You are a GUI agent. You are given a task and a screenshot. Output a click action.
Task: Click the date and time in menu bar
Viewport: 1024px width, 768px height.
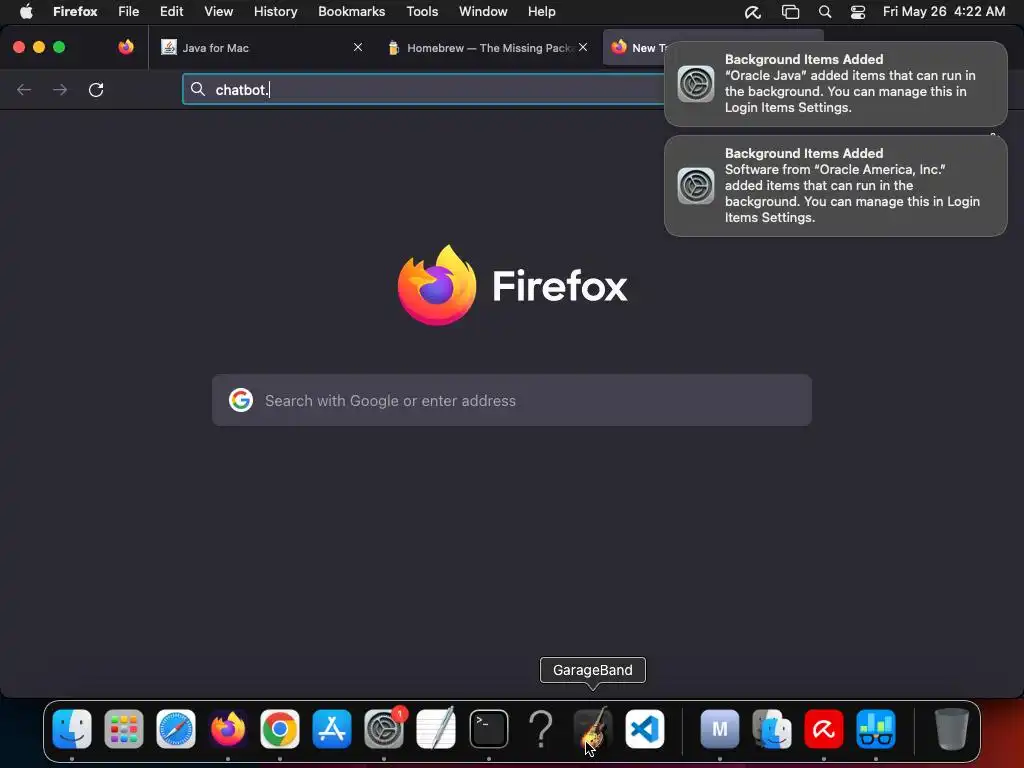(x=944, y=11)
